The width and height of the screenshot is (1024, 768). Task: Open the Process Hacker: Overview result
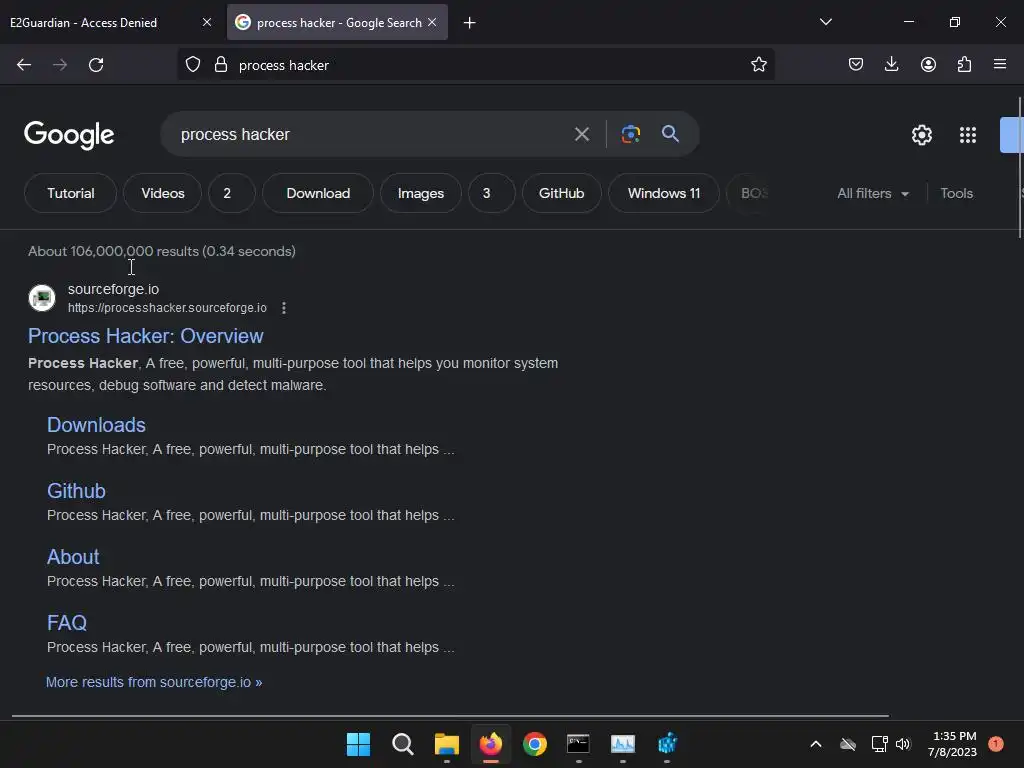(x=146, y=336)
